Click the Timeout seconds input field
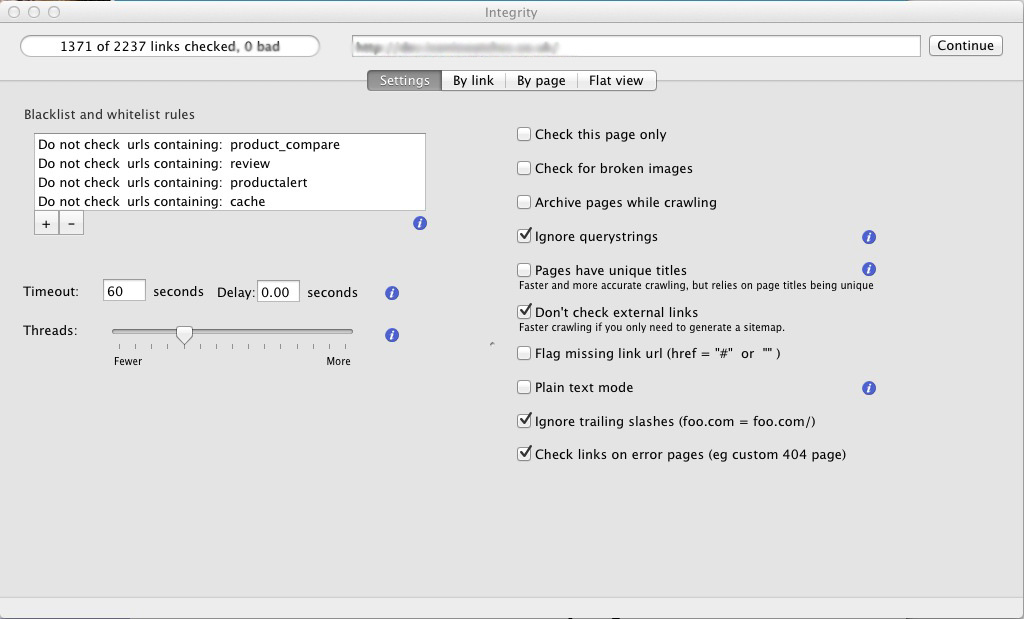The height and width of the screenshot is (619, 1024). pyautogui.click(x=124, y=291)
